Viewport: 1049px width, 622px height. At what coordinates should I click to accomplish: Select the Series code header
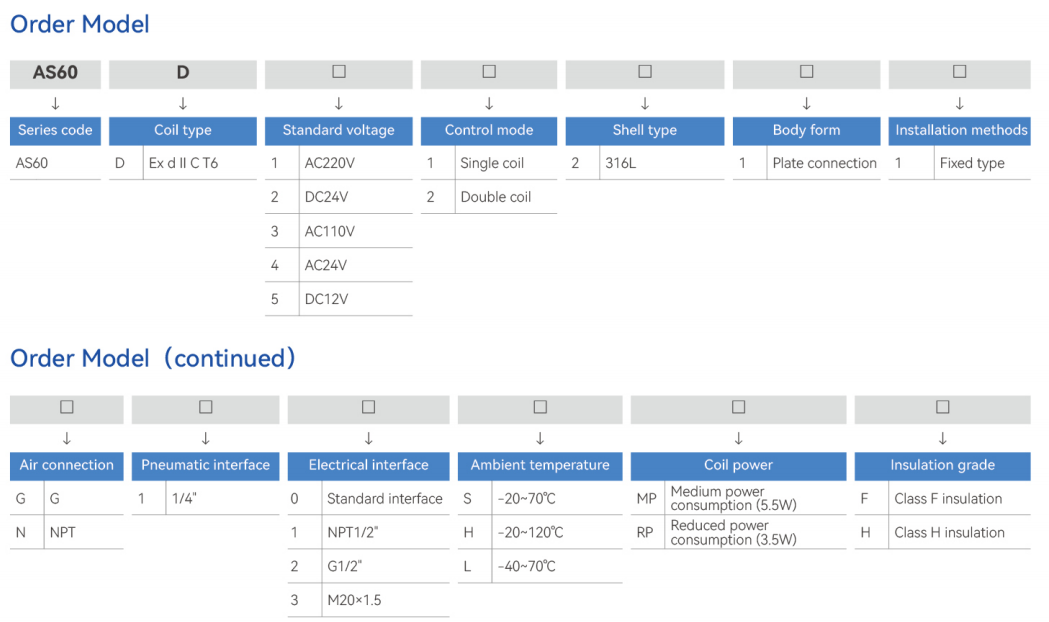[55, 130]
